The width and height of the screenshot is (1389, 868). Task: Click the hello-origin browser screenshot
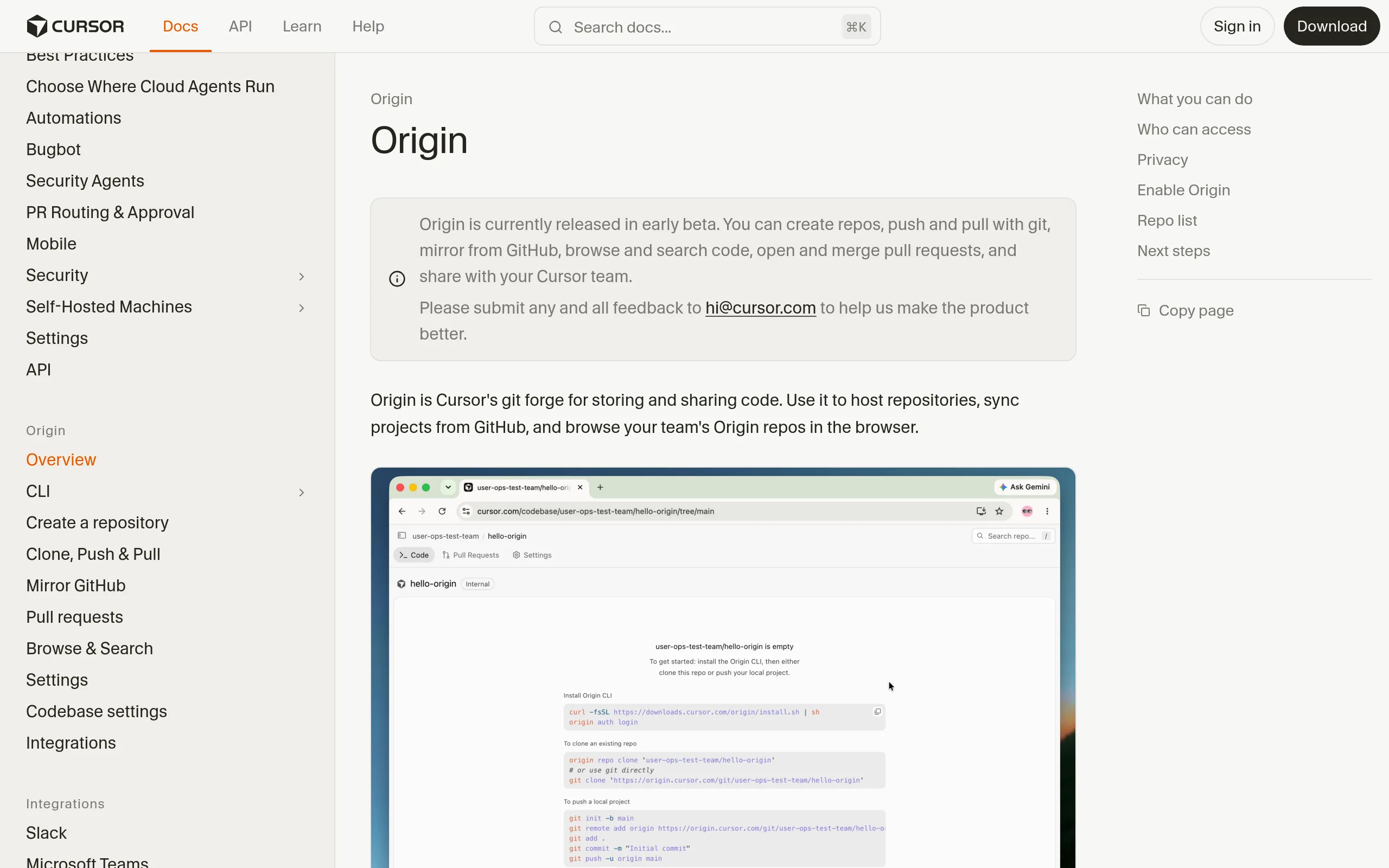coord(723,668)
